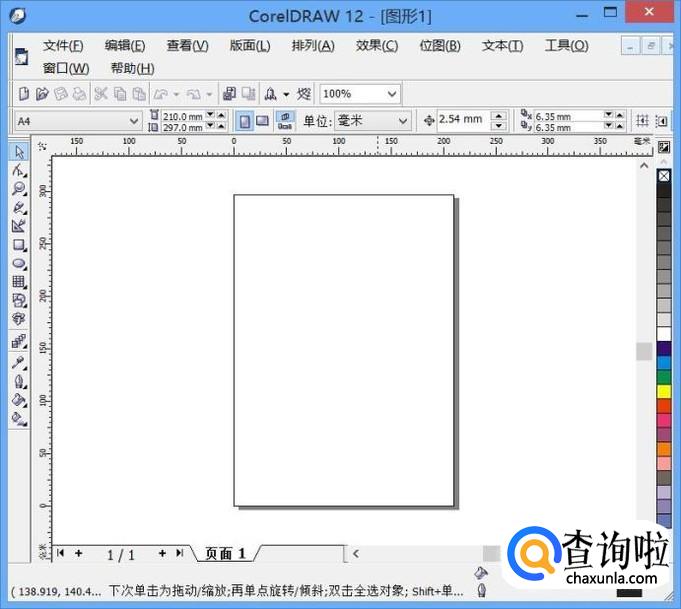Select the Graph Paper tool
This screenshot has height=609, width=681.
18,282
